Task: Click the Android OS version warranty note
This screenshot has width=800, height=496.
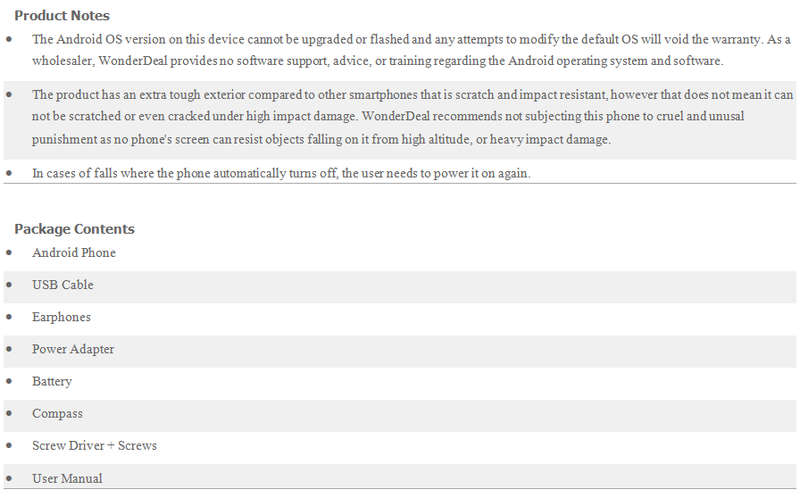Action: [x=411, y=50]
